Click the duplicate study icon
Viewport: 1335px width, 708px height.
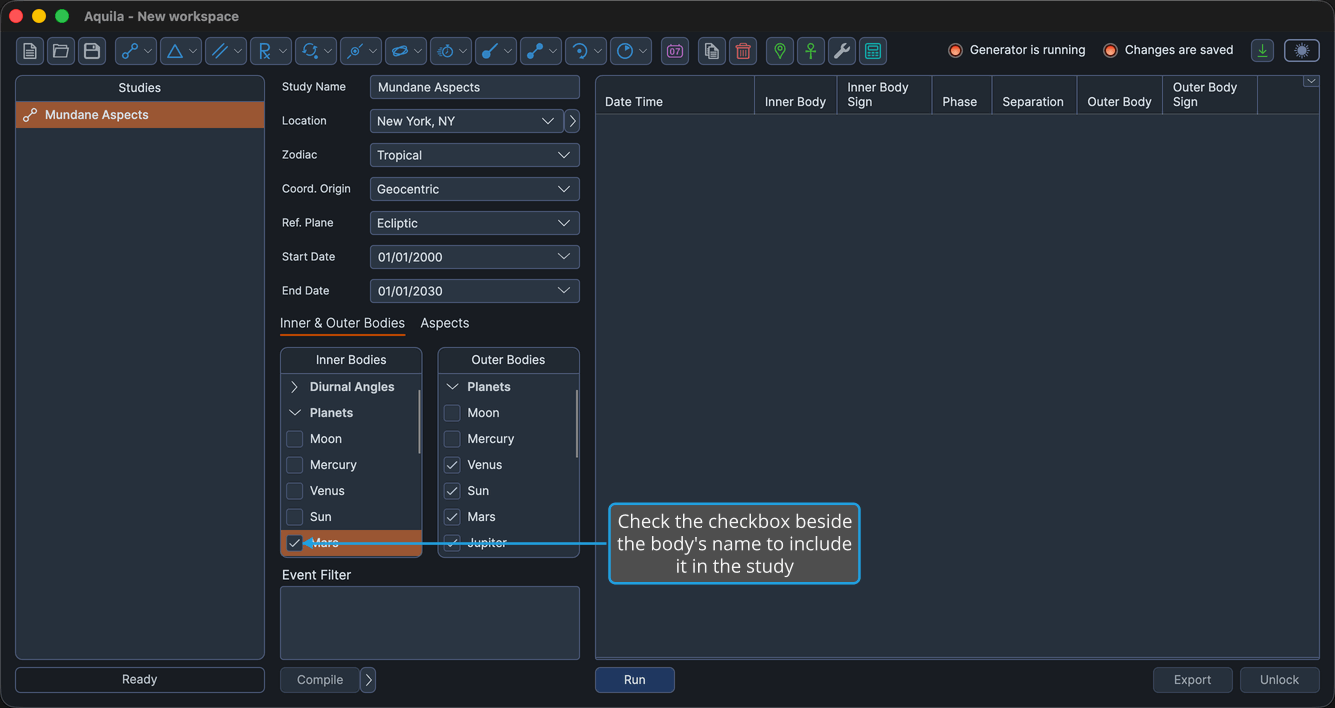[x=712, y=51]
